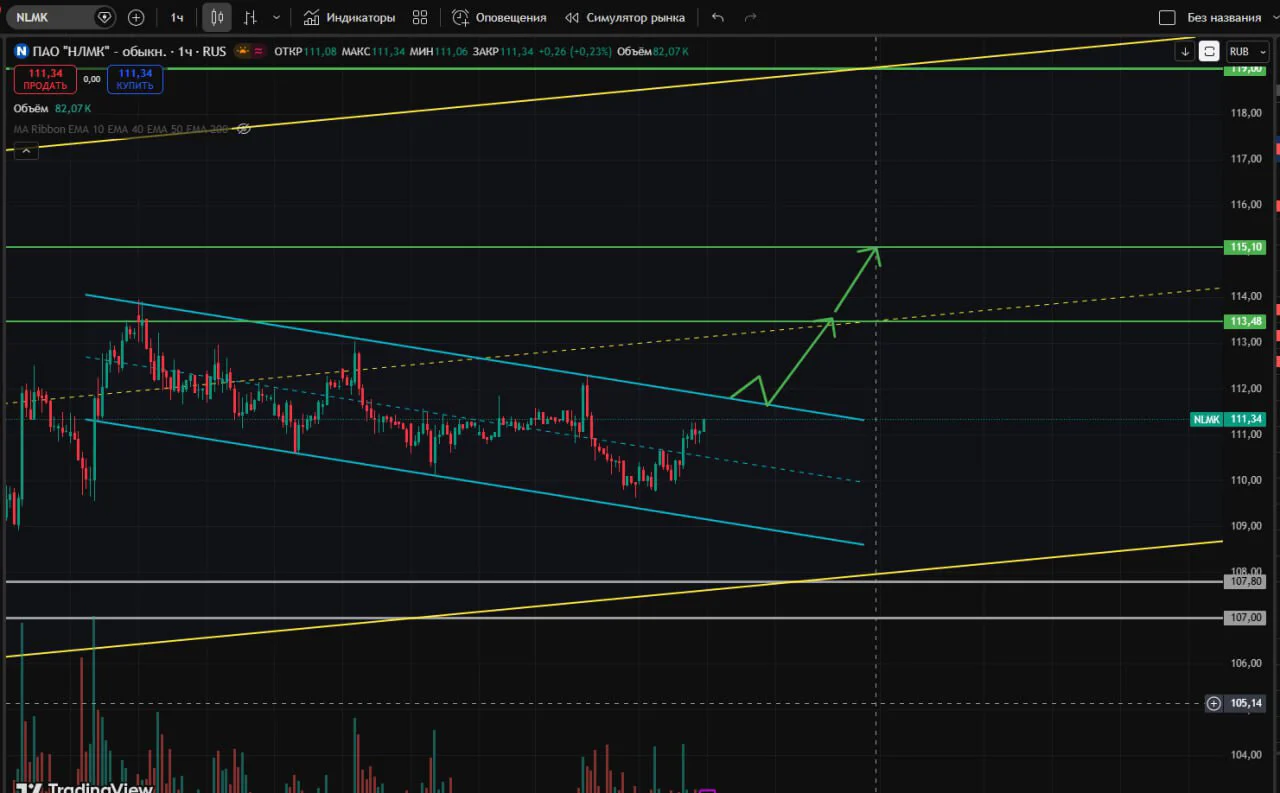Toggle the auto-fit scale button
The image size is (1280, 793).
click(x=1210, y=51)
